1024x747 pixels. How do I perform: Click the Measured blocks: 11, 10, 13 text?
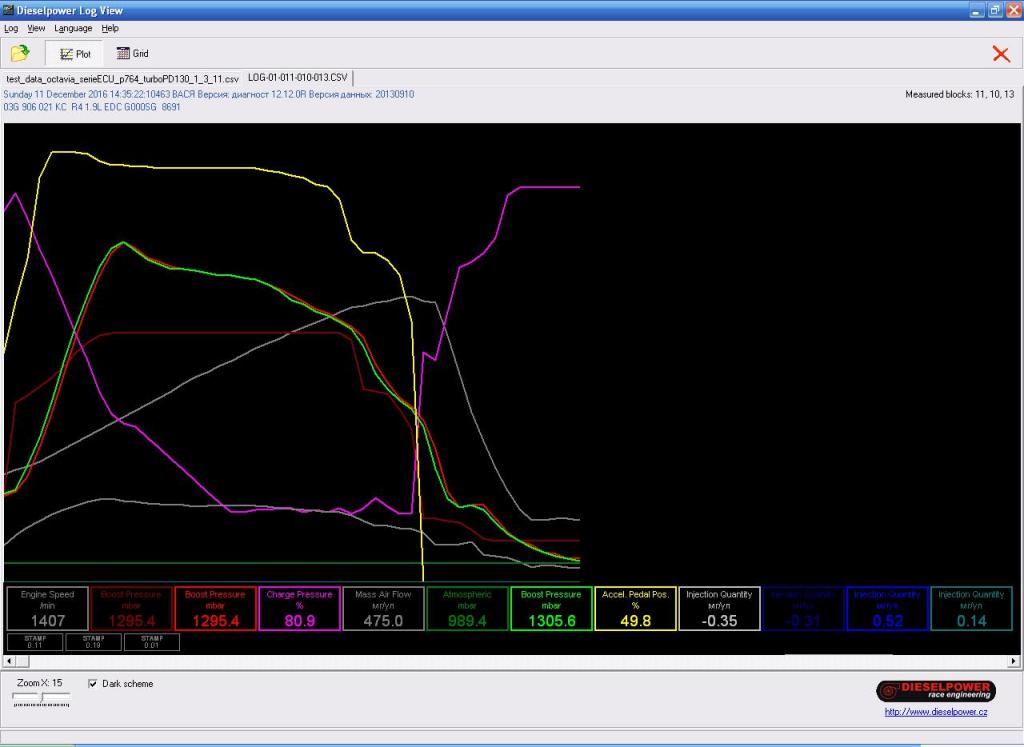pos(959,95)
